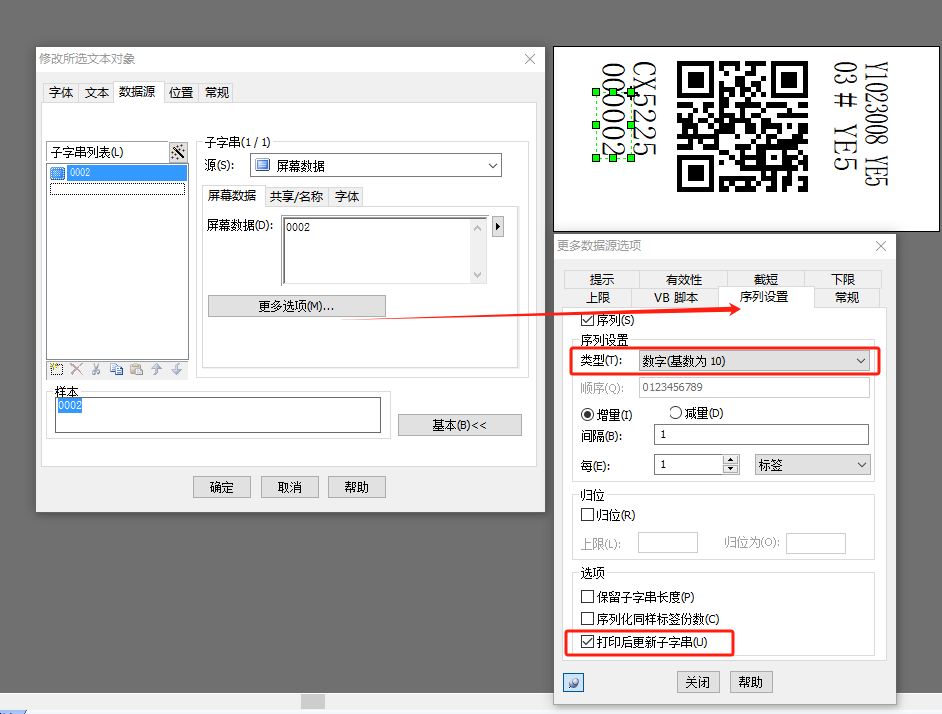Click the 基本(B)<< button
Image resolution: width=942 pixels, height=714 pixels.
(460, 425)
